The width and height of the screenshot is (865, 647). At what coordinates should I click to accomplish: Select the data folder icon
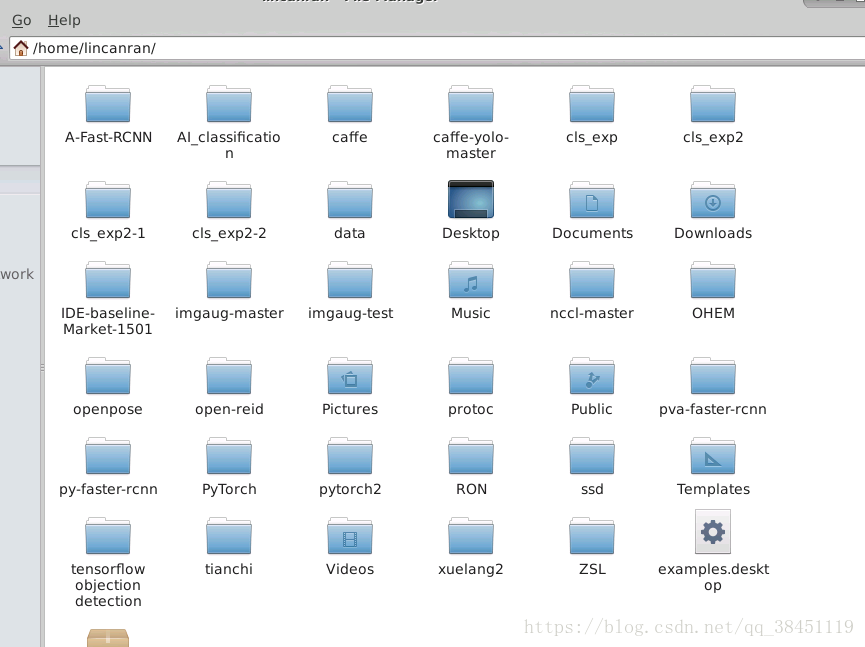350,200
